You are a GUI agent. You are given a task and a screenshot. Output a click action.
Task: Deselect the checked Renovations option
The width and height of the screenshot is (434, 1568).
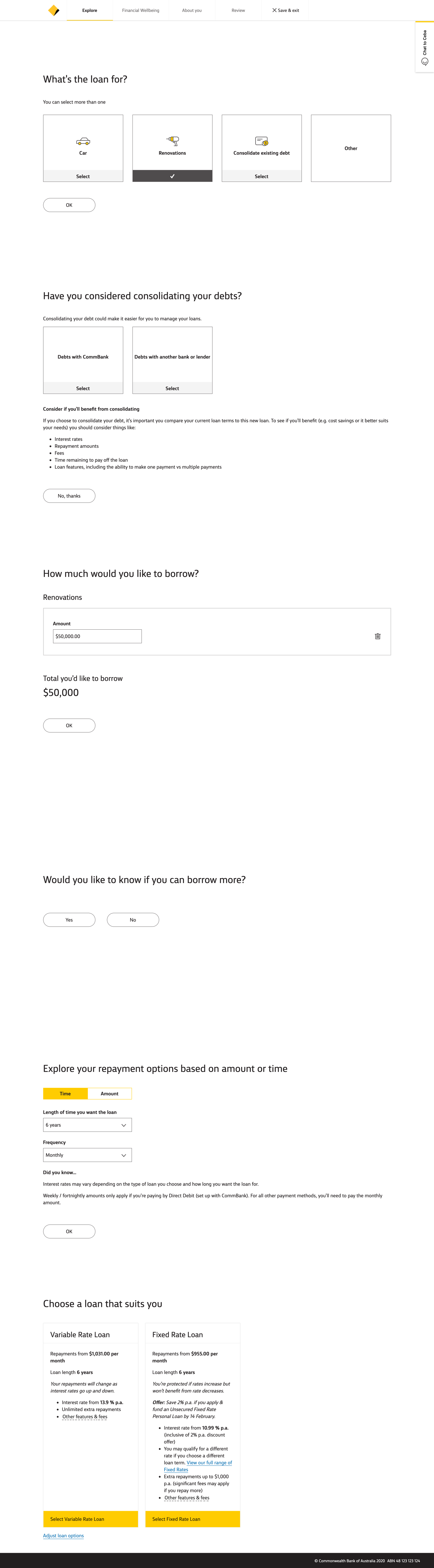pyautogui.click(x=173, y=176)
